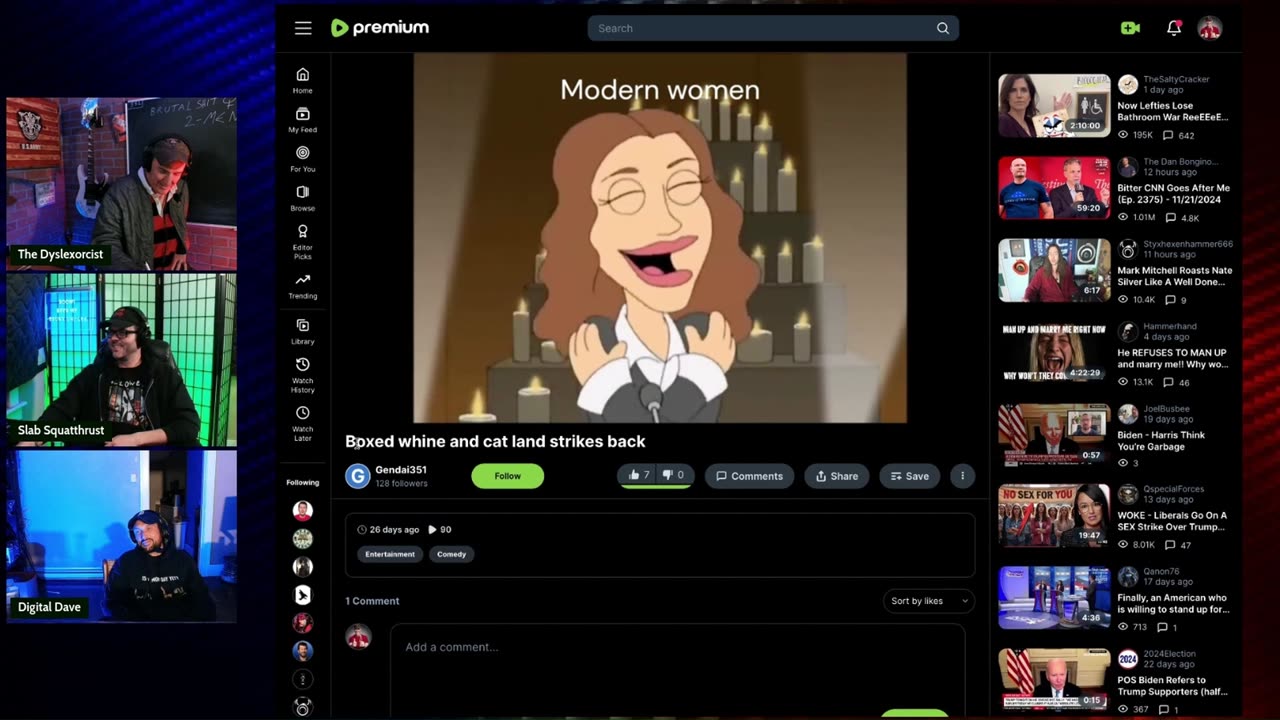Screen dimensions: 1280x720
Task: Click the Slab Squatthrust webcam feed
Action: click(x=122, y=360)
